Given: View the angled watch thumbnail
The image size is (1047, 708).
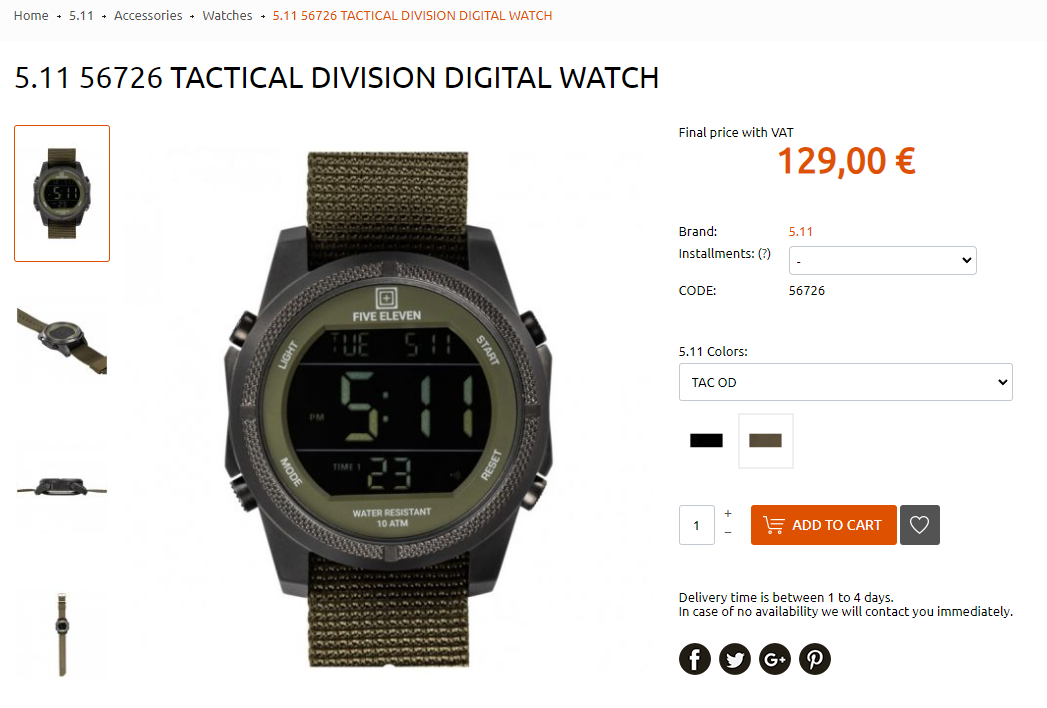Looking at the screenshot, I should pos(62,339).
